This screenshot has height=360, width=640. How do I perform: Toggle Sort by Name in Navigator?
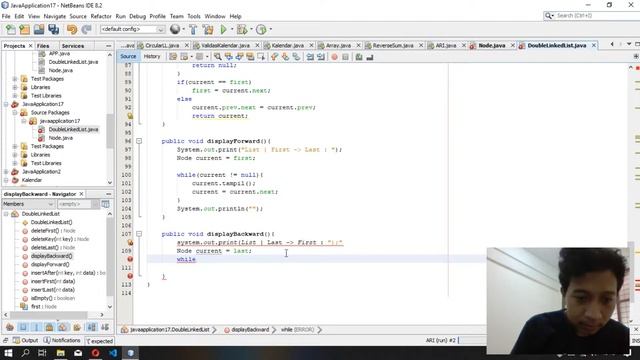92,327
